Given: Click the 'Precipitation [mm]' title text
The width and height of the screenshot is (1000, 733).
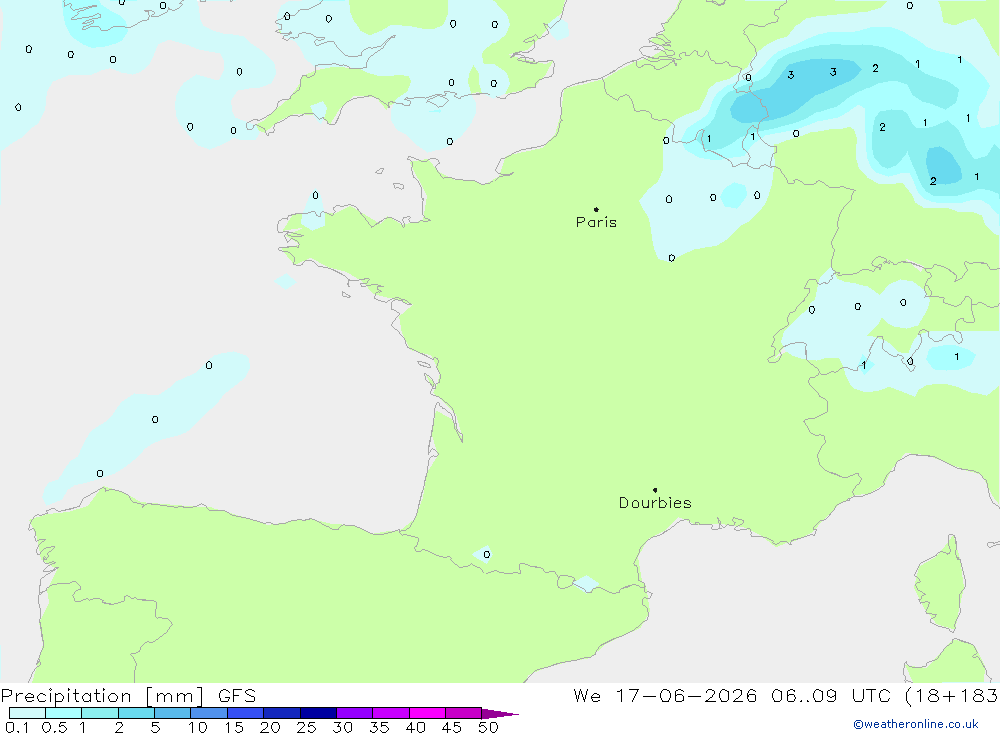Looking at the screenshot, I should [x=103, y=696].
